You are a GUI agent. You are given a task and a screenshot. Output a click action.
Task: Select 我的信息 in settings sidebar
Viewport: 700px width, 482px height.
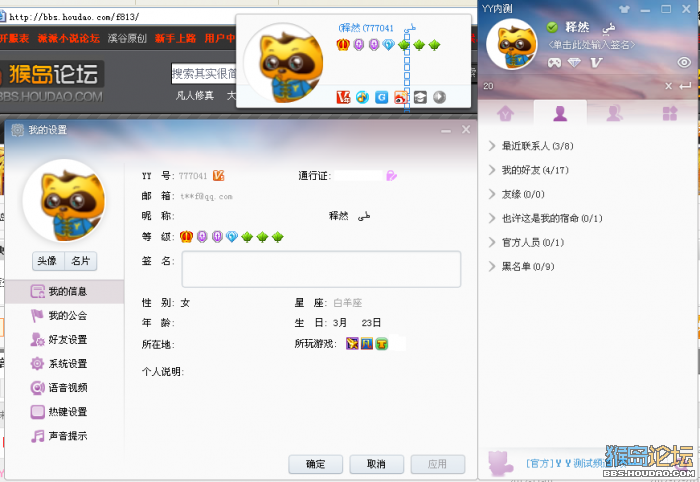[64, 292]
